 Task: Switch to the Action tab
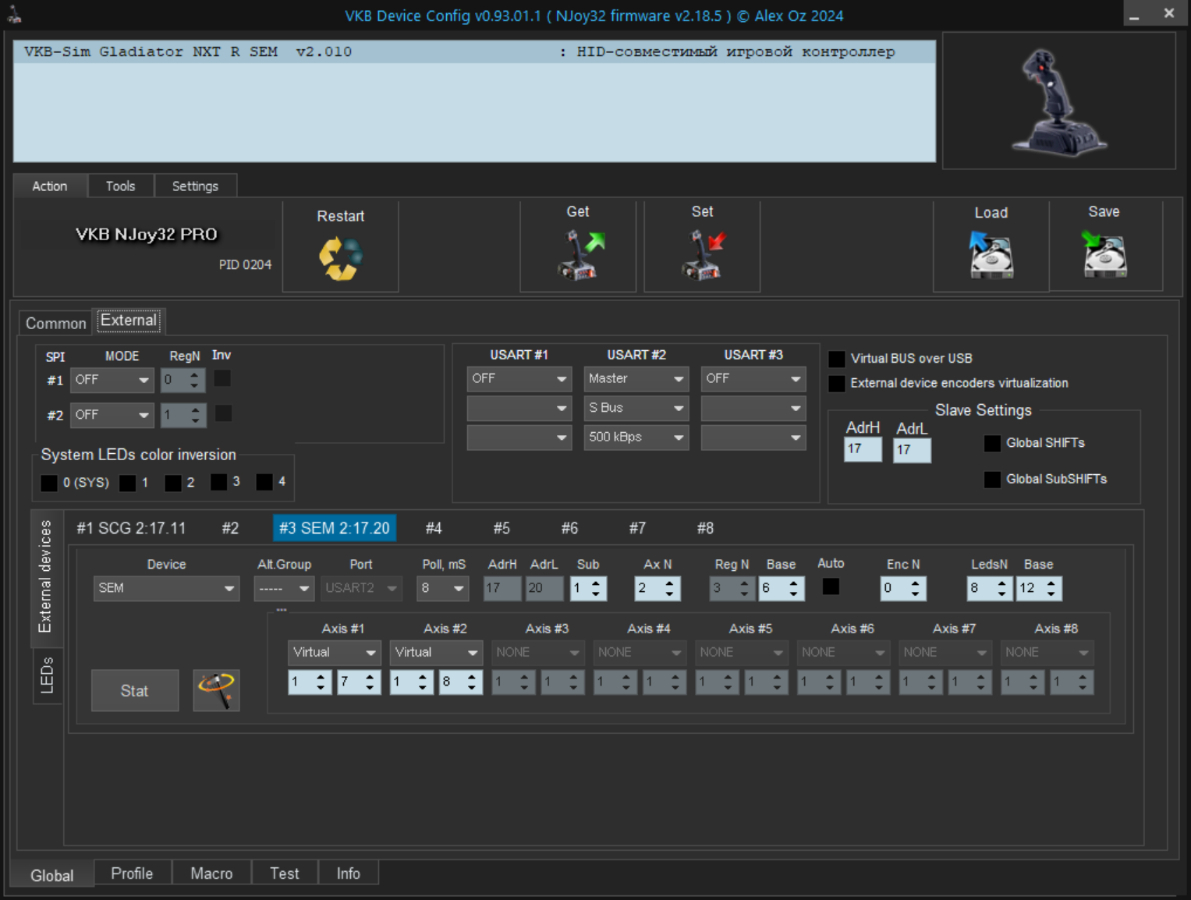coord(49,186)
